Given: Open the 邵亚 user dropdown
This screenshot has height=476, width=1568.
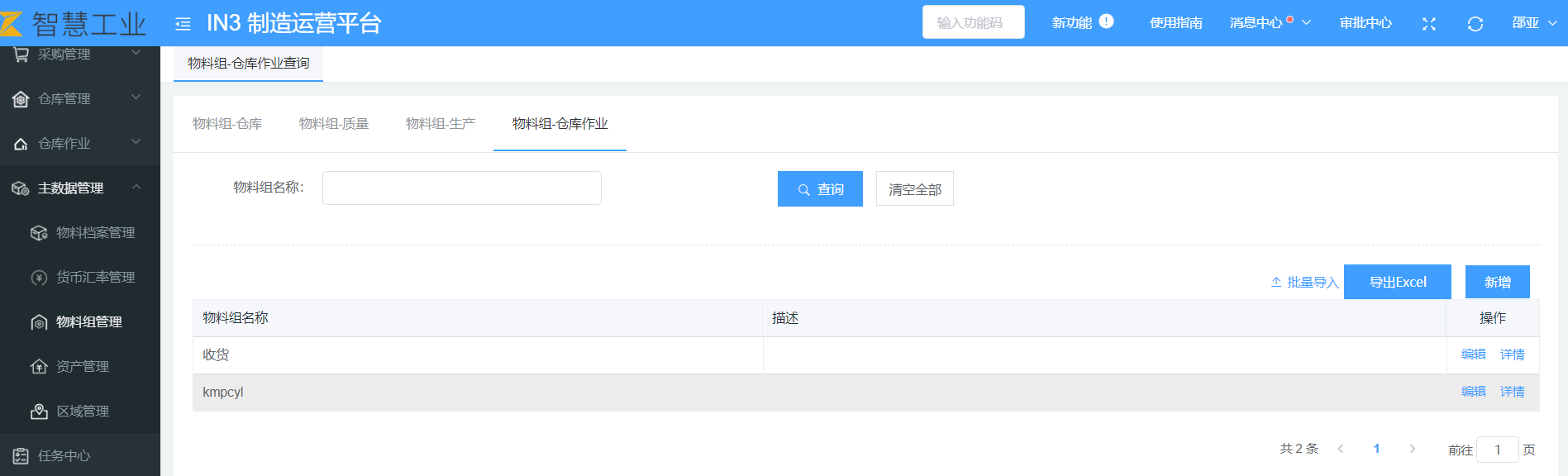Looking at the screenshot, I should pos(1533,23).
